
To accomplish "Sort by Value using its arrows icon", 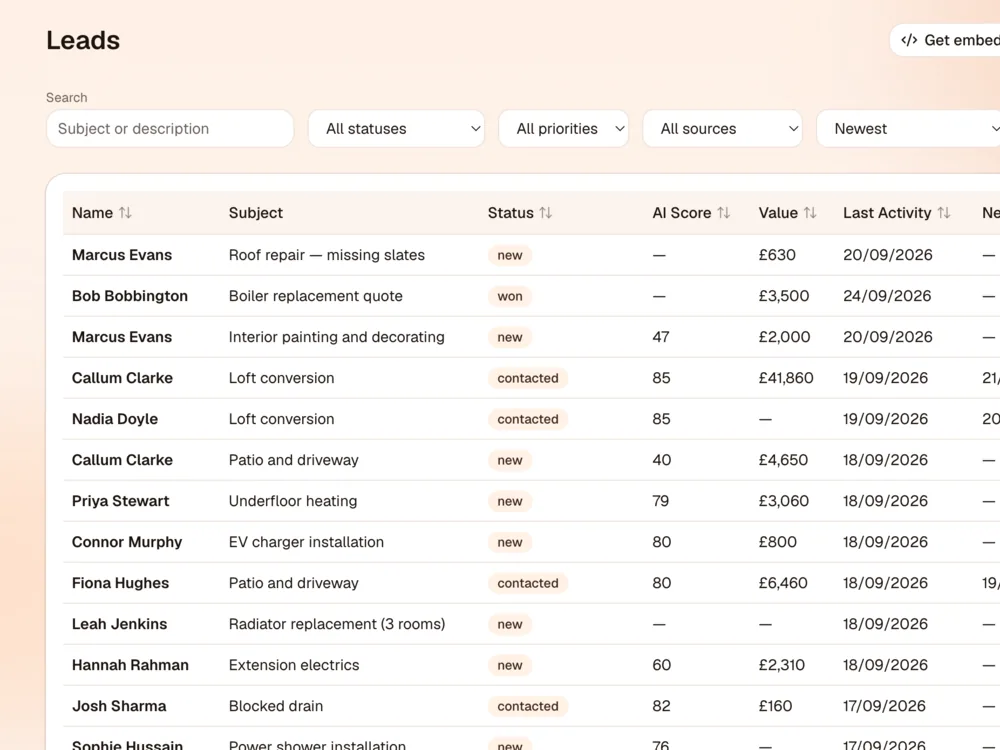I will click(810, 213).
